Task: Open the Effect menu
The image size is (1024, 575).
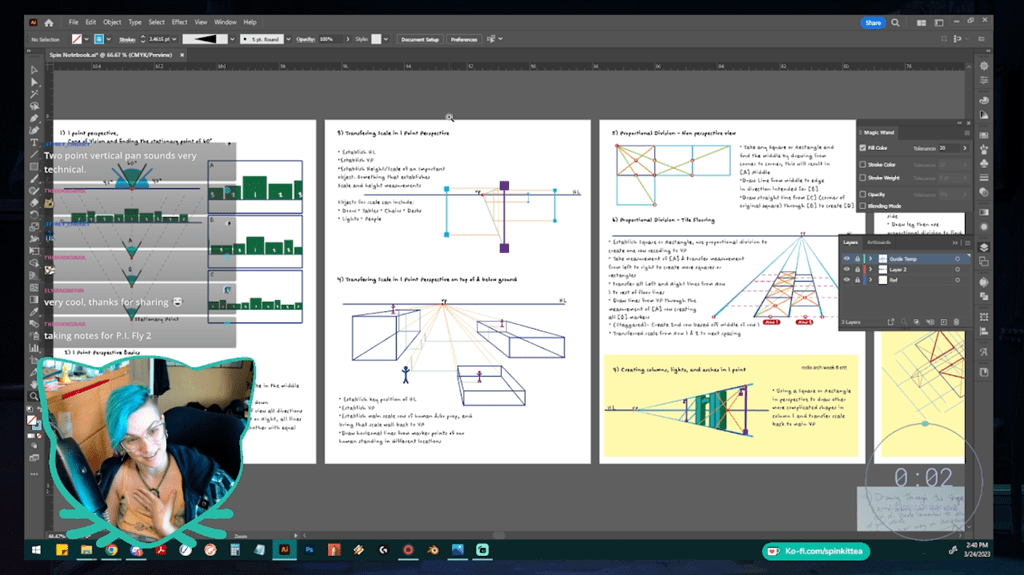Action: (x=180, y=22)
